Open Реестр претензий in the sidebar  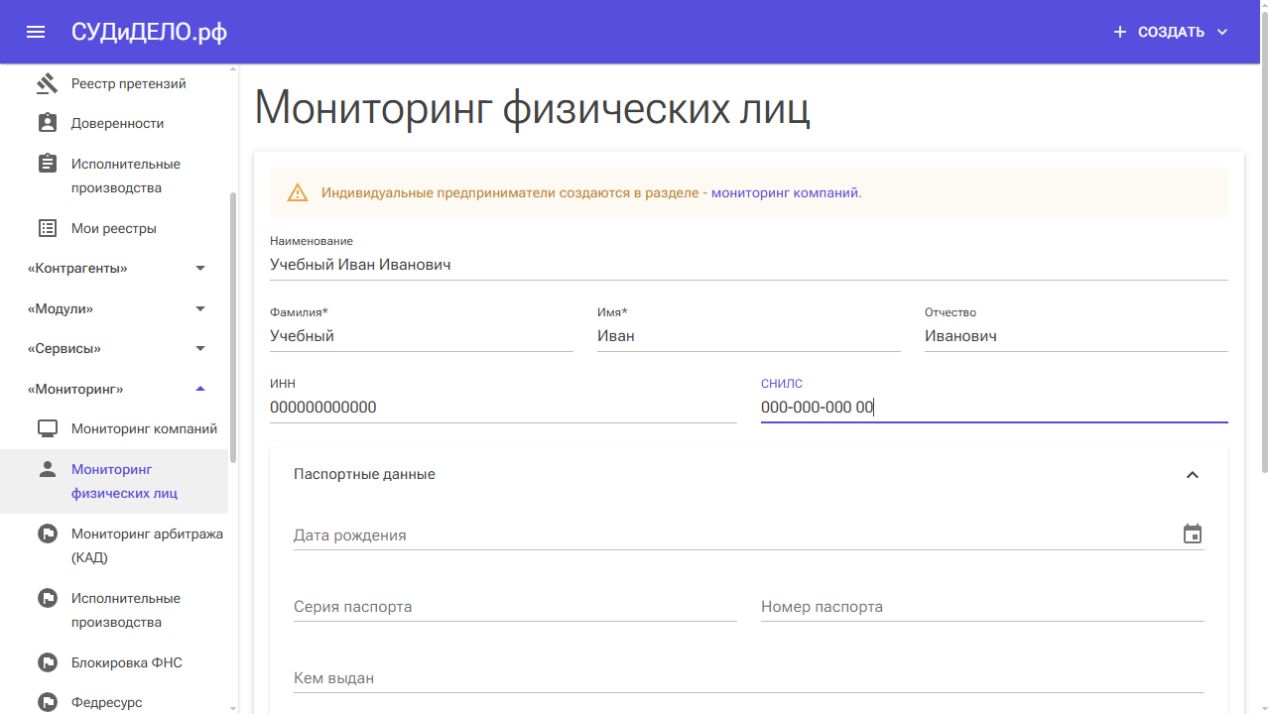click(x=128, y=84)
